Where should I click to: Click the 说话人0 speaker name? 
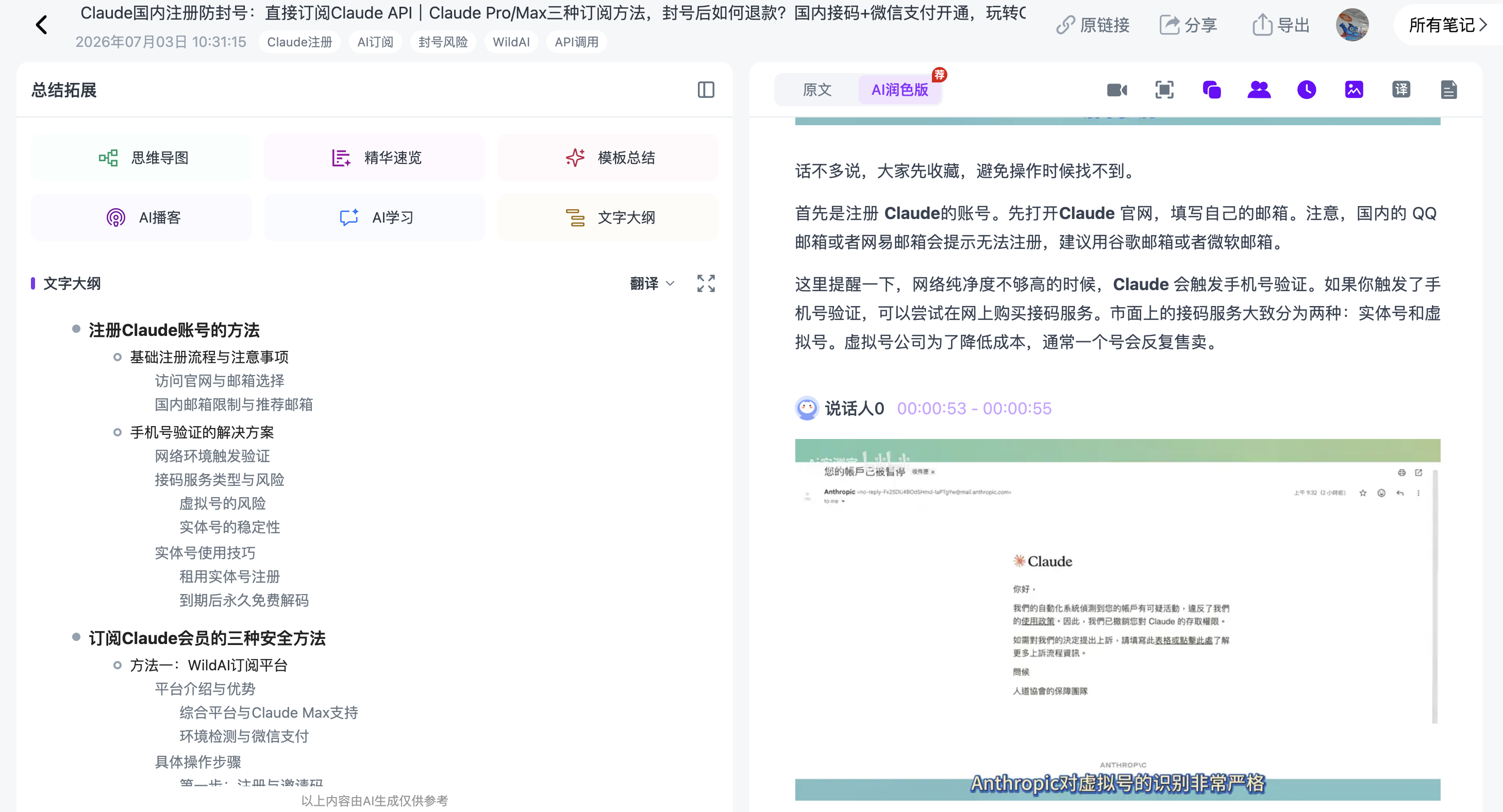tap(854, 409)
